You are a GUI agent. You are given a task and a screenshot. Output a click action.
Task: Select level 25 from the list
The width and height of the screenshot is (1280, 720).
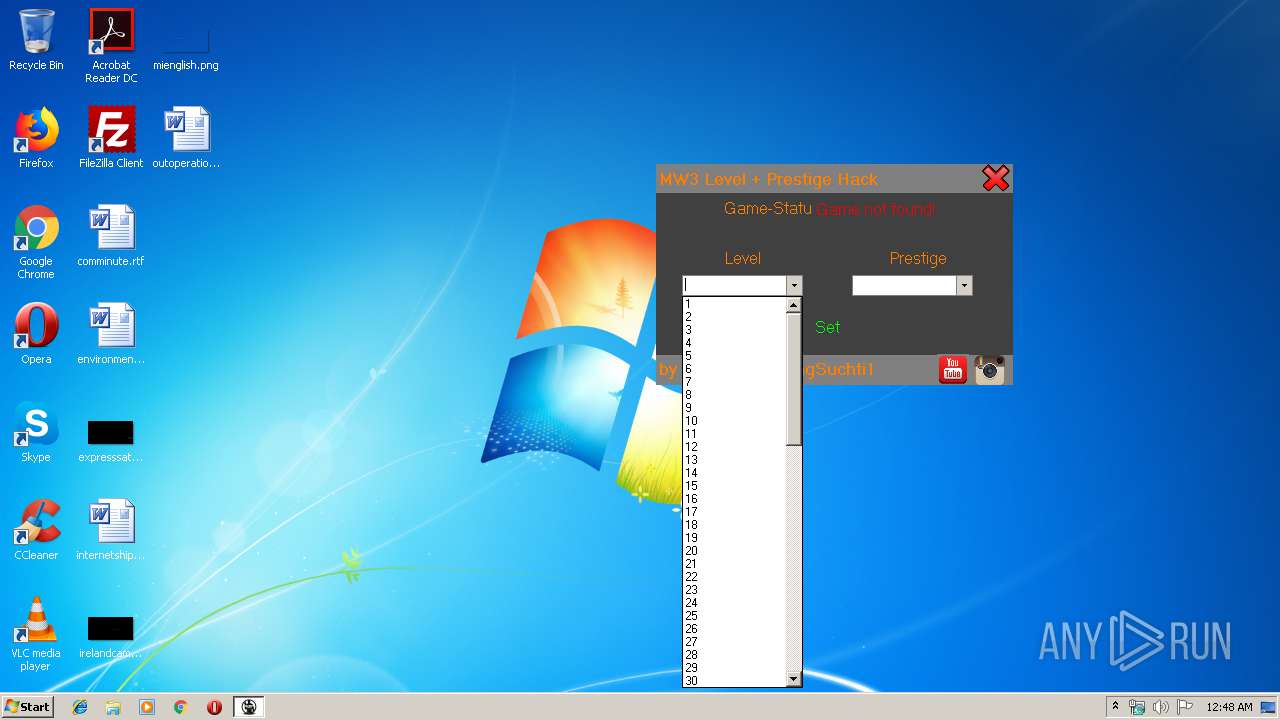coord(734,616)
